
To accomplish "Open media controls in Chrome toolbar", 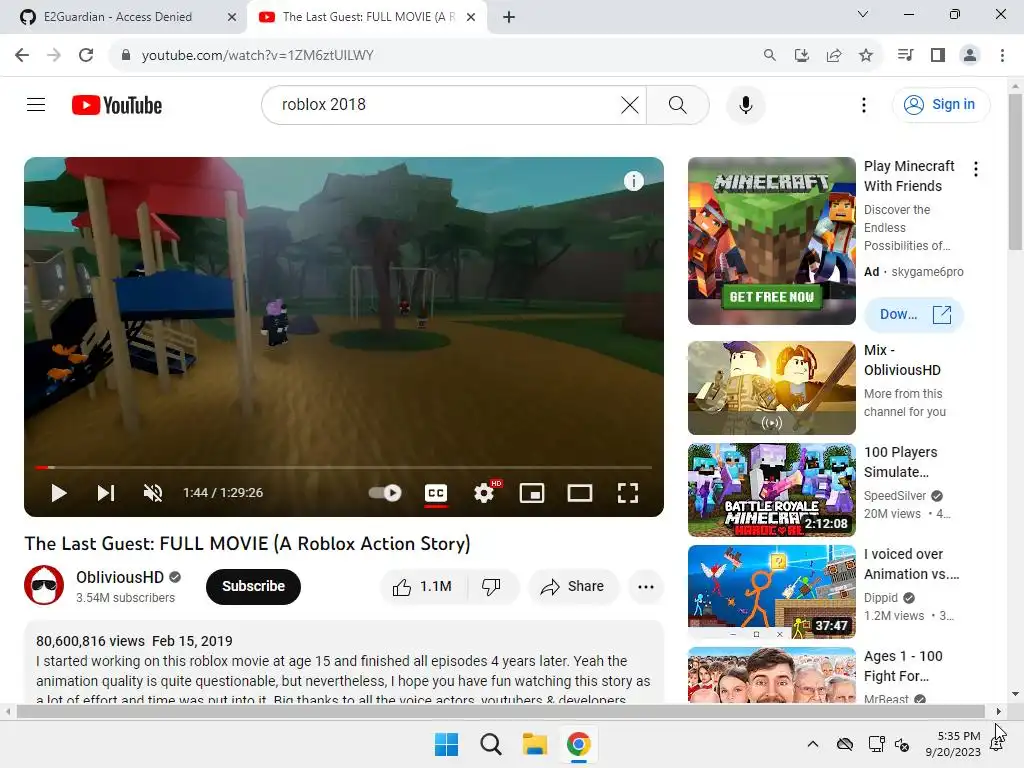I will (906, 55).
